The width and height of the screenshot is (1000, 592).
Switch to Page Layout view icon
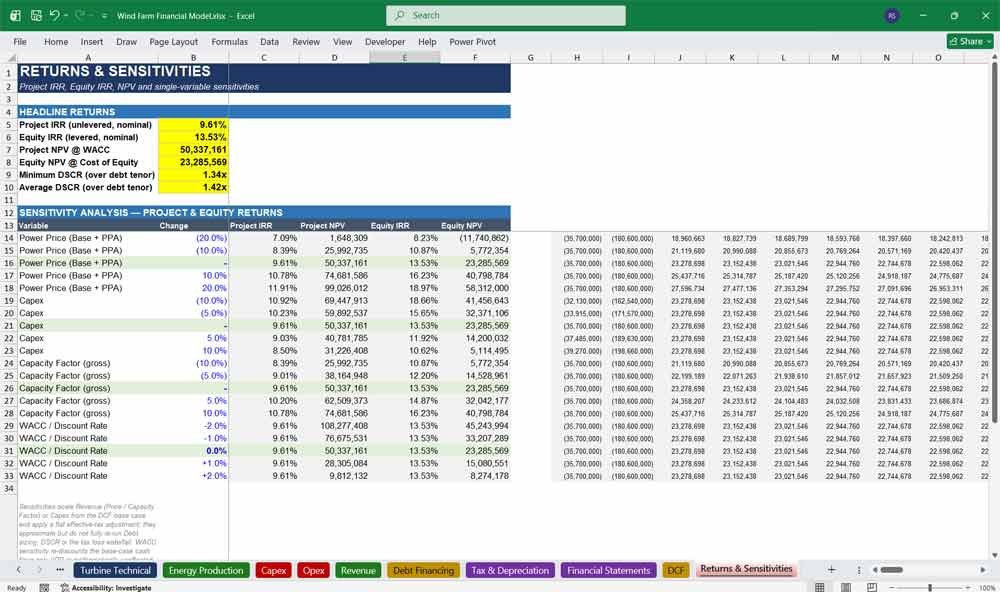tap(846, 588)
